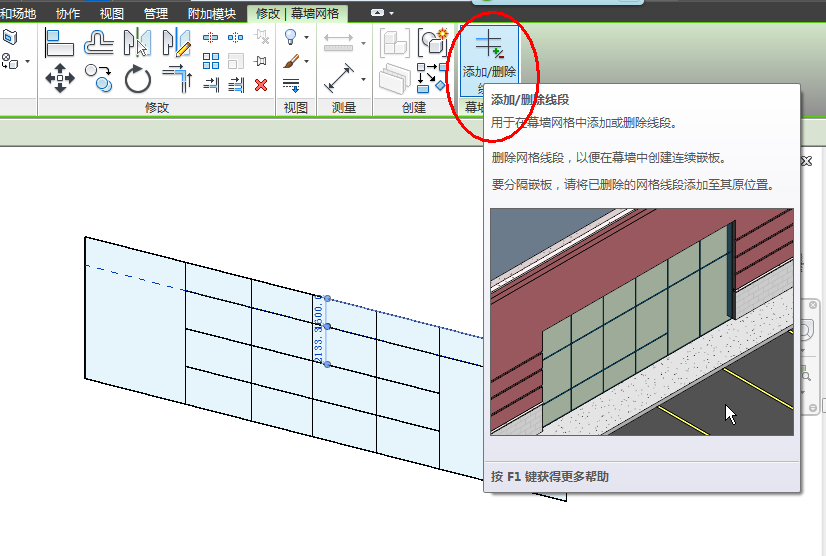Image resolution: width=826 pixels, height=556 pixels.
Task: Choose Mirror - Draw Axis tool
Action: pyautogui.click(x=176, y=43)
